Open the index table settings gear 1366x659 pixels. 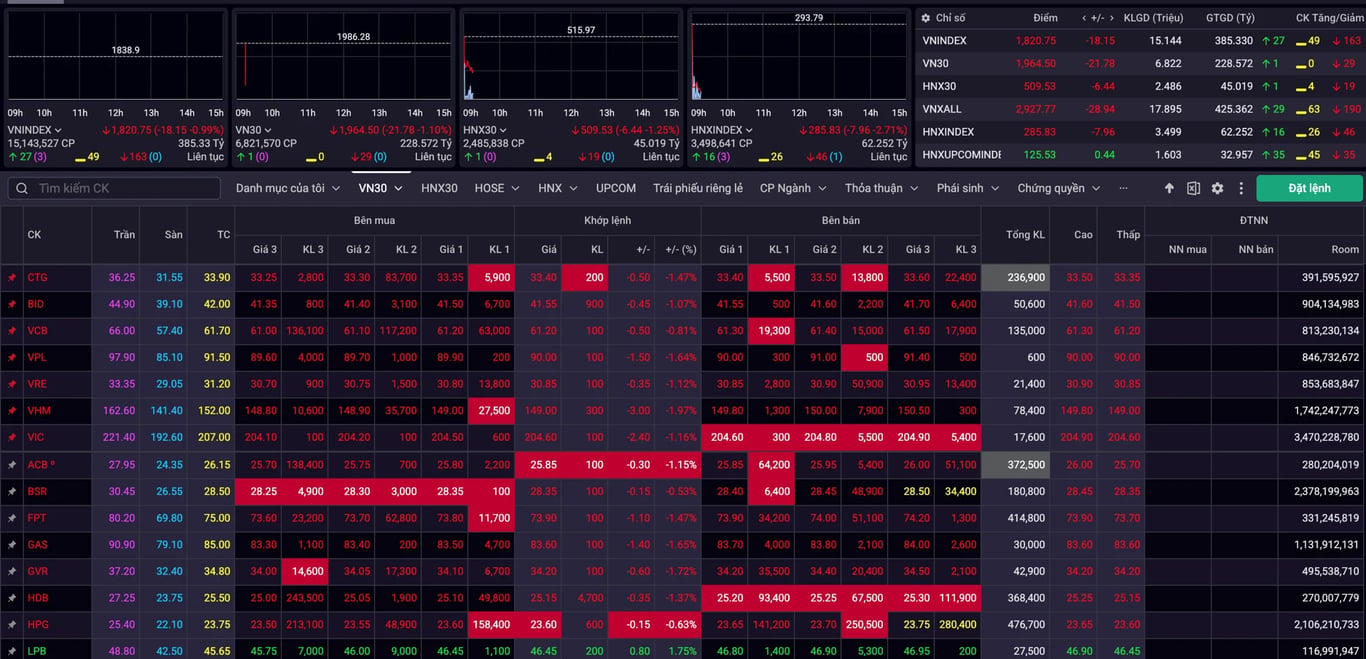(x=926, y=18)
